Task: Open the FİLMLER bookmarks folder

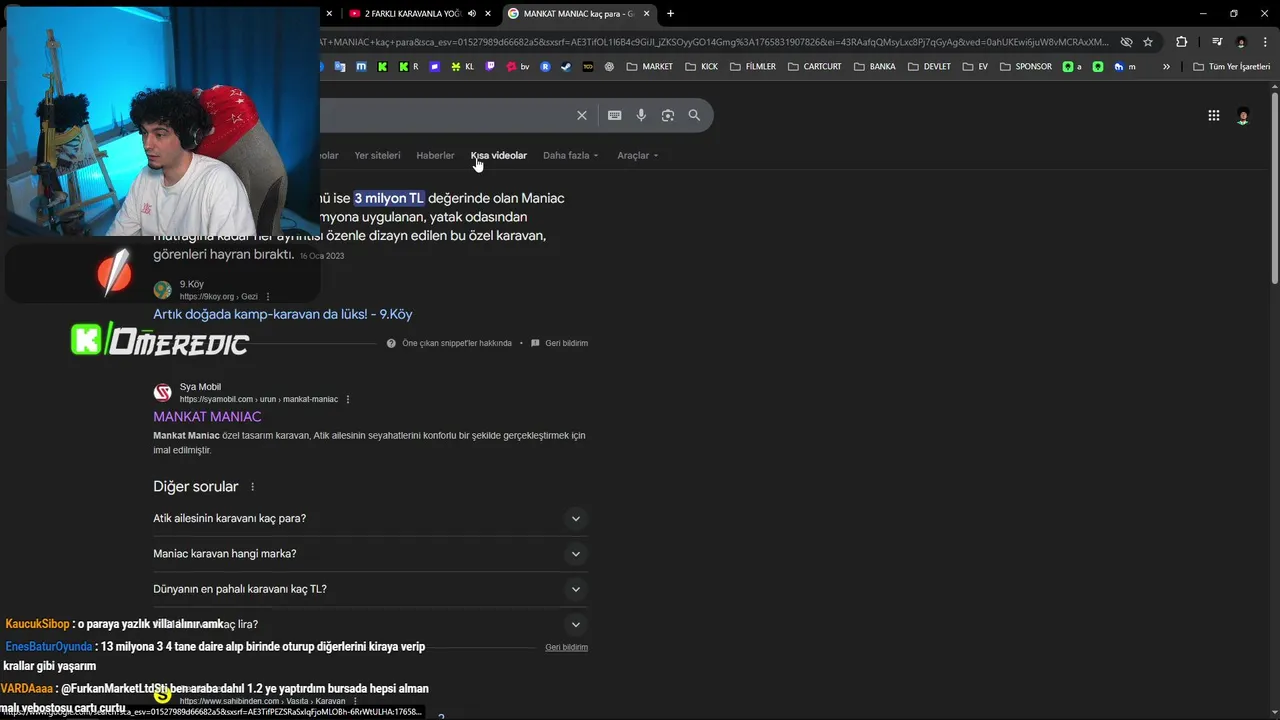Action: pyautogui.click(x=753, y=67)
